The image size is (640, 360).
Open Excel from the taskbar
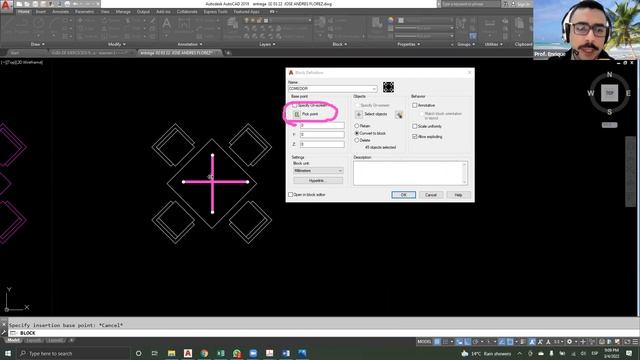click(220, 353)
